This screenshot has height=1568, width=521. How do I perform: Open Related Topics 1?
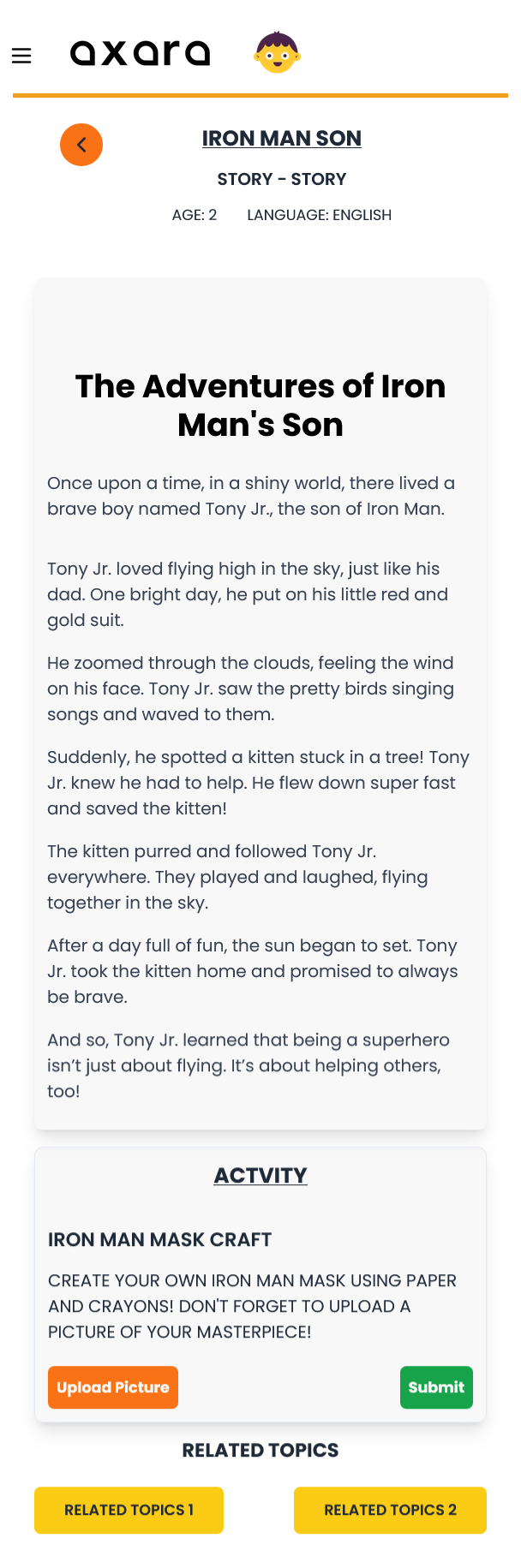[x=129, y=1510]
